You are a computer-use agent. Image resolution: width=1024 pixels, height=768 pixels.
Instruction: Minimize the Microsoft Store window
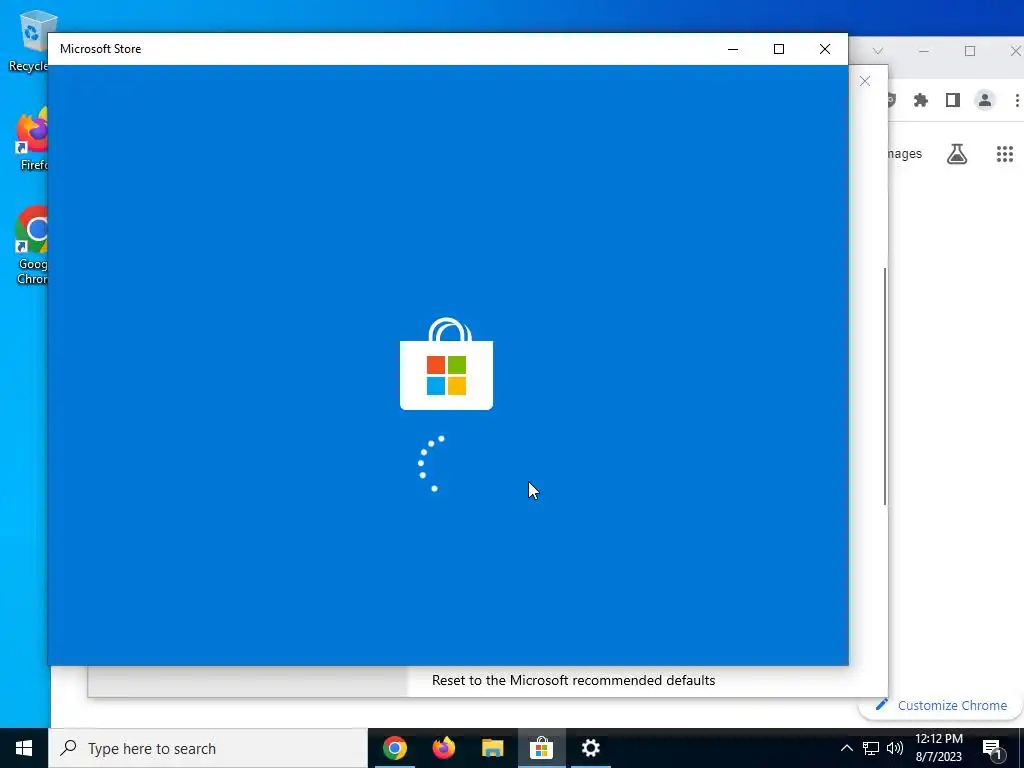click(x=733, y=49)
